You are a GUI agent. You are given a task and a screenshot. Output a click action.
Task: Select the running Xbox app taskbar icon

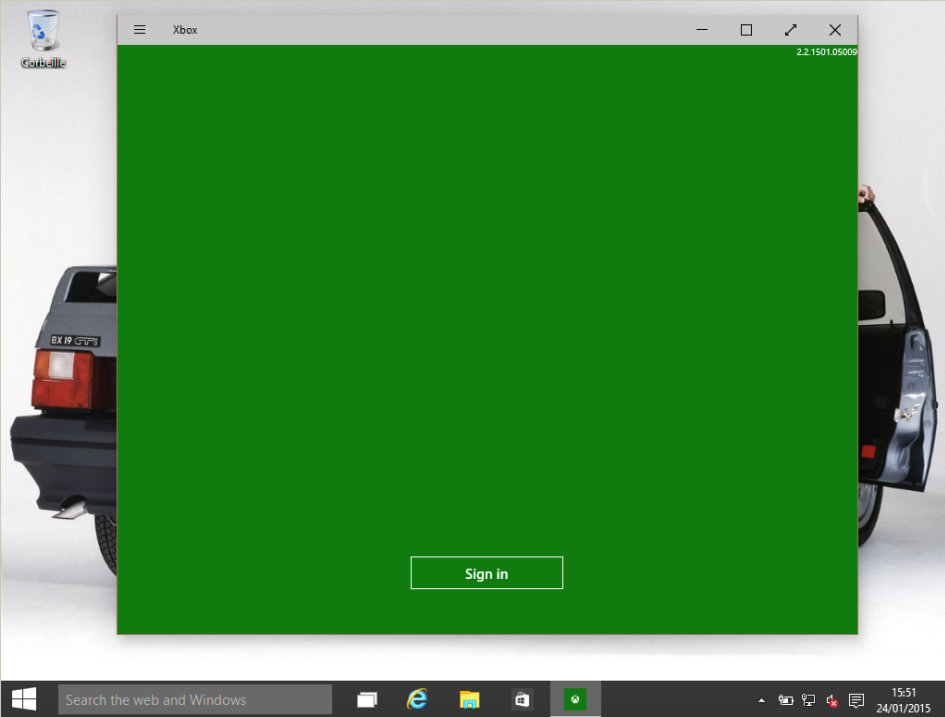coord(573,699)
